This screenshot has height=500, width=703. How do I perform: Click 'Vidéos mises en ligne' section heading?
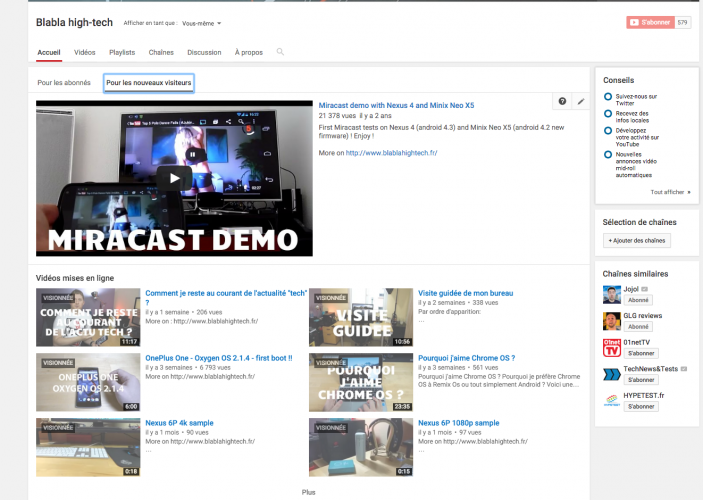click(75, 278)
